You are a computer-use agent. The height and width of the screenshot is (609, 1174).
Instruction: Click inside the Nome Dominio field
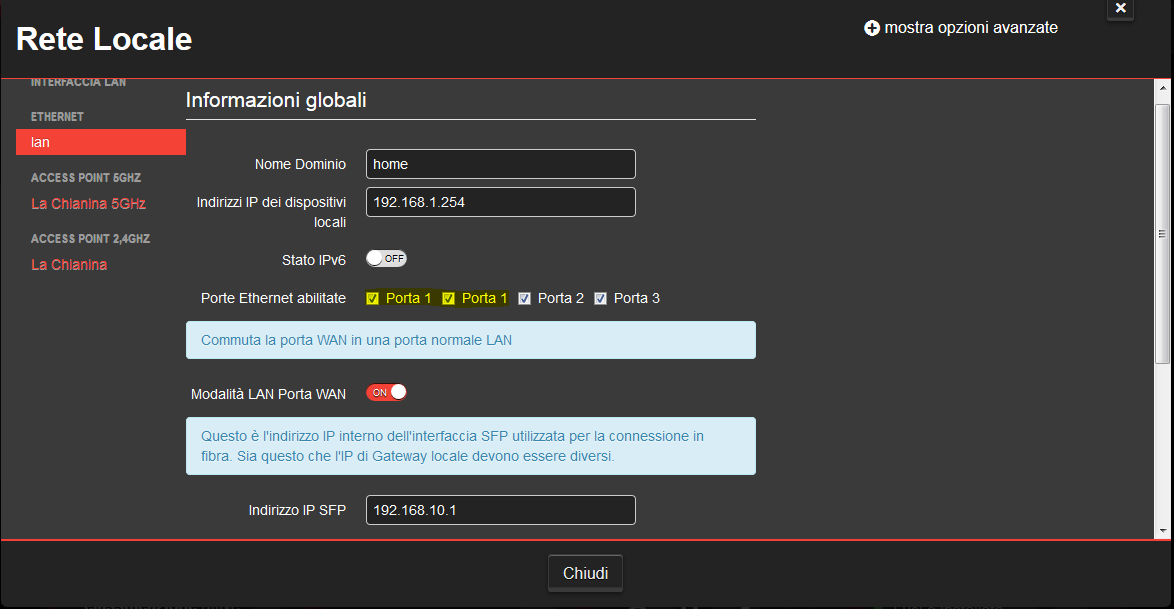coord(500,163)
